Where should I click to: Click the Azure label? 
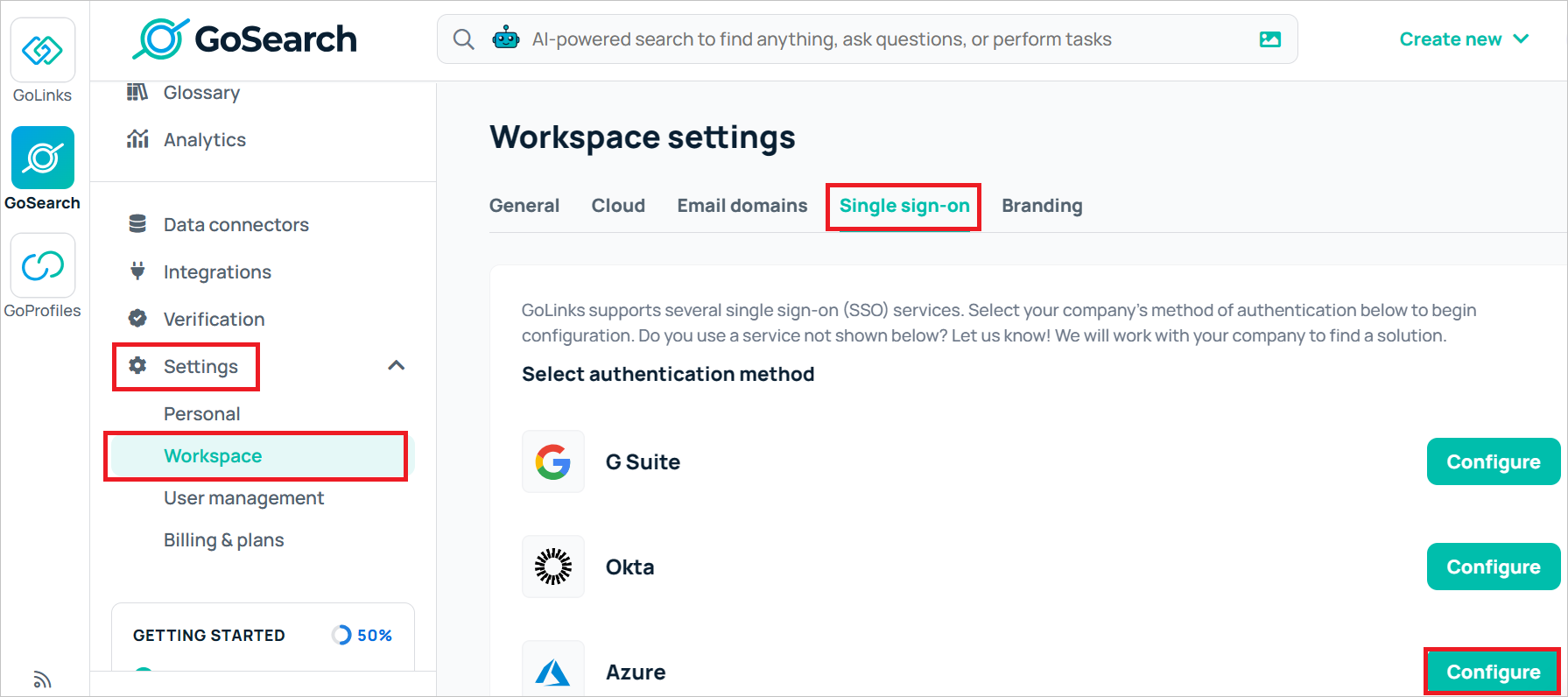(636, 672)
